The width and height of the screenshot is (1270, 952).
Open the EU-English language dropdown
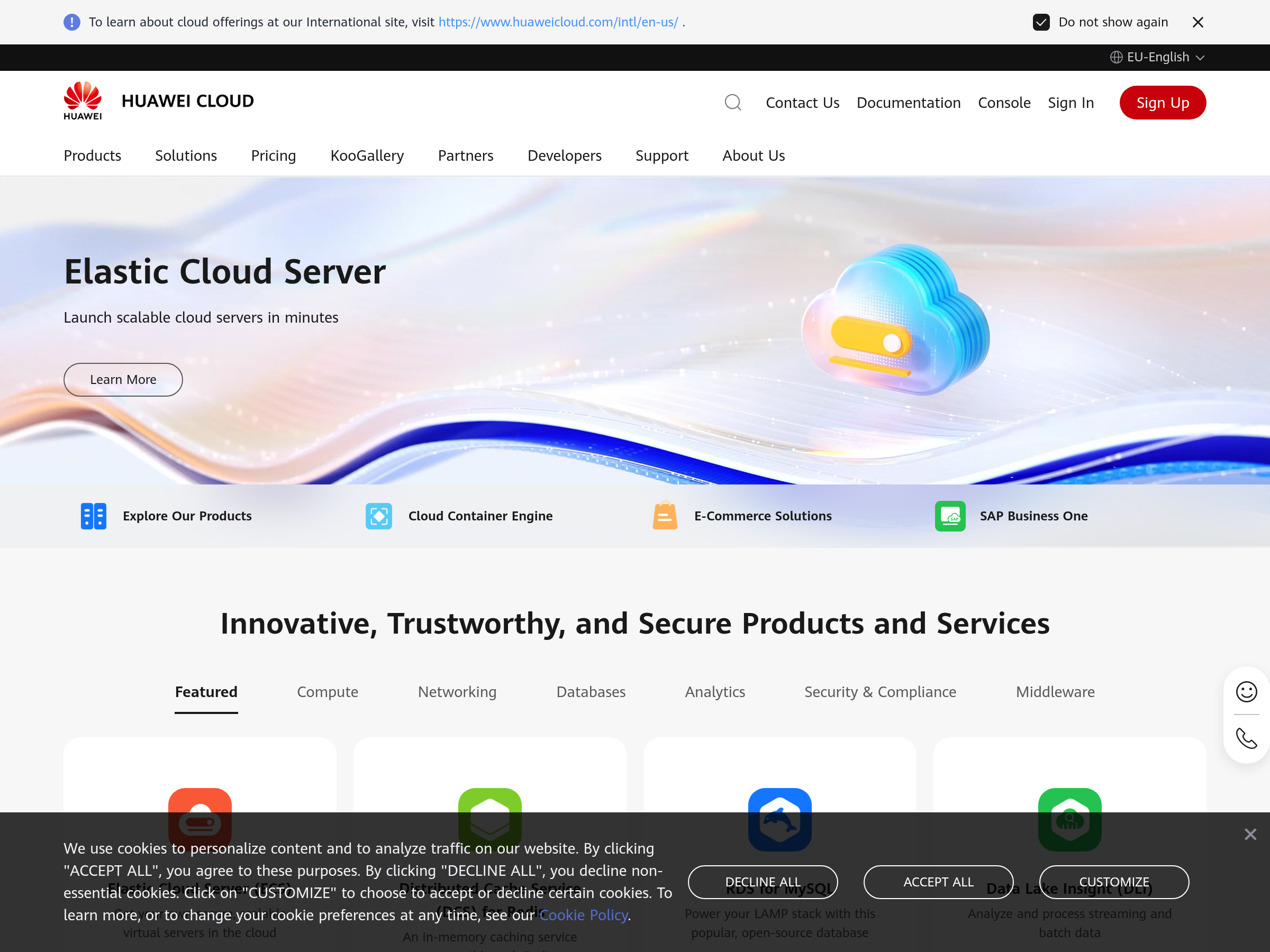[1157, 57]
